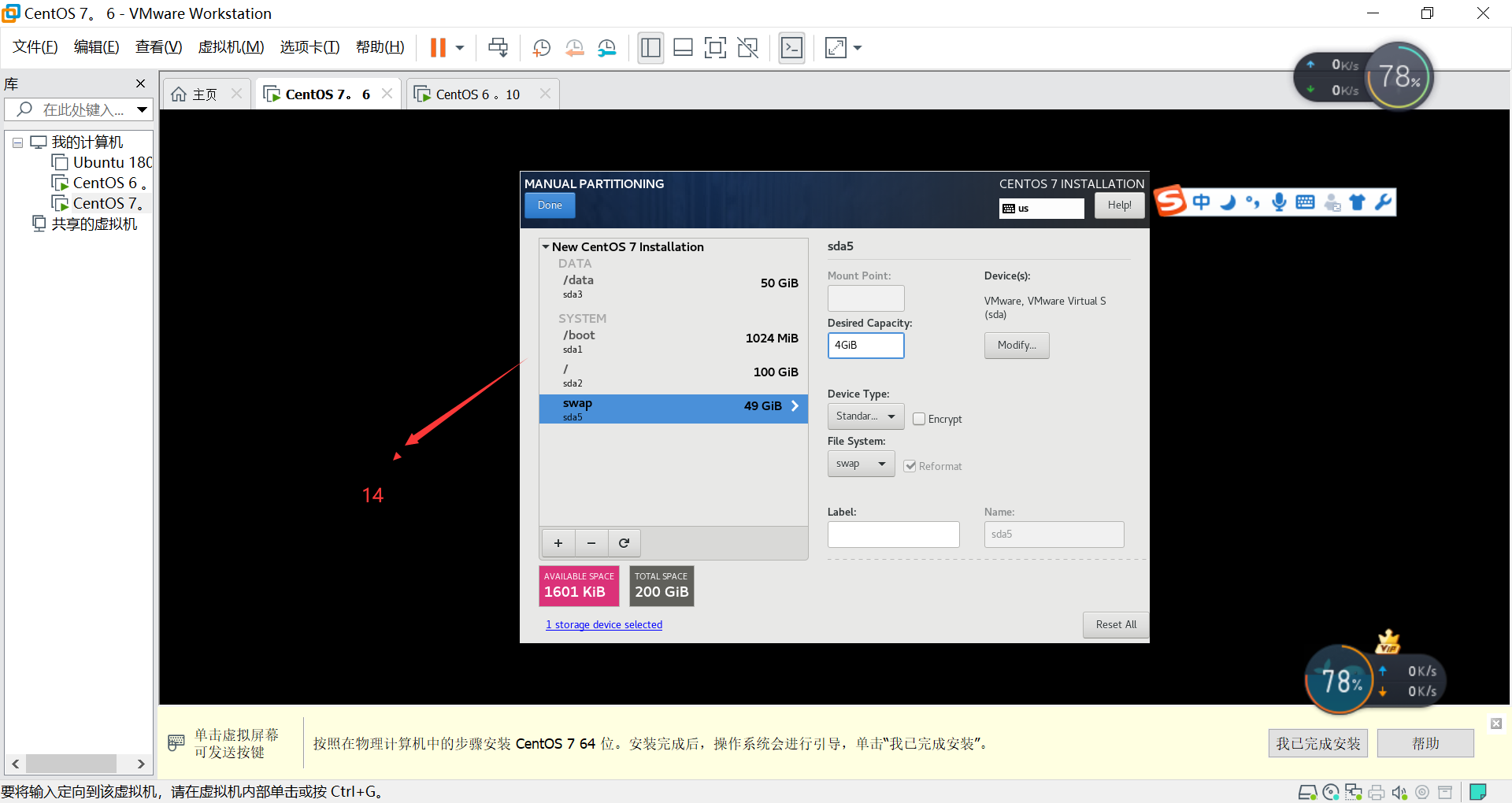
Task: Open the library search dropdown arrow
Action: (142, 109)
